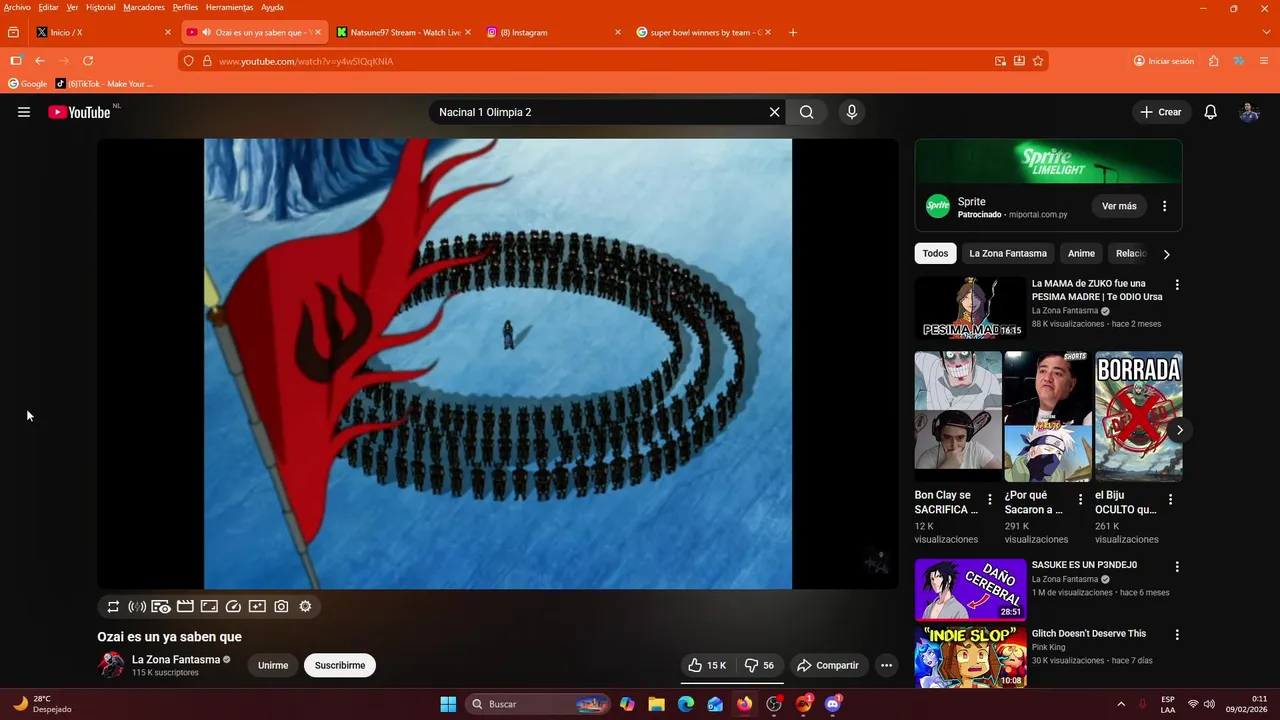
Task: Open a new browser tab with plus
Action: coord(793,32)
